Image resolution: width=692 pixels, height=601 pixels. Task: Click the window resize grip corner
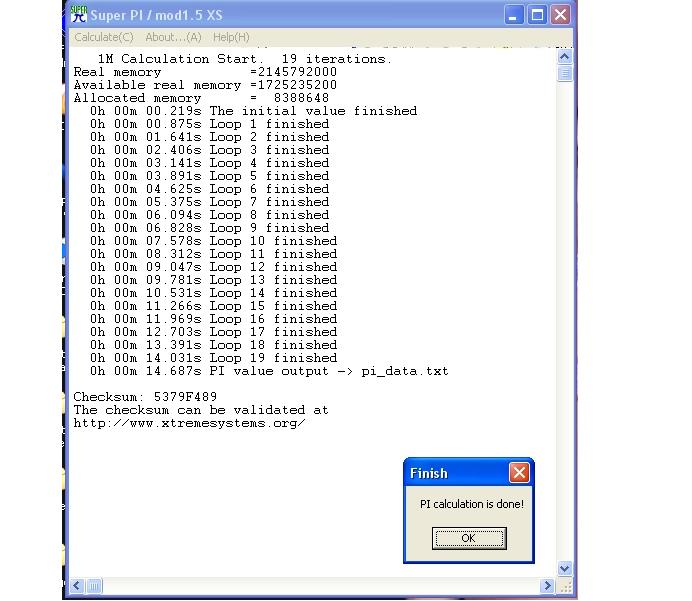click(565, 586)
